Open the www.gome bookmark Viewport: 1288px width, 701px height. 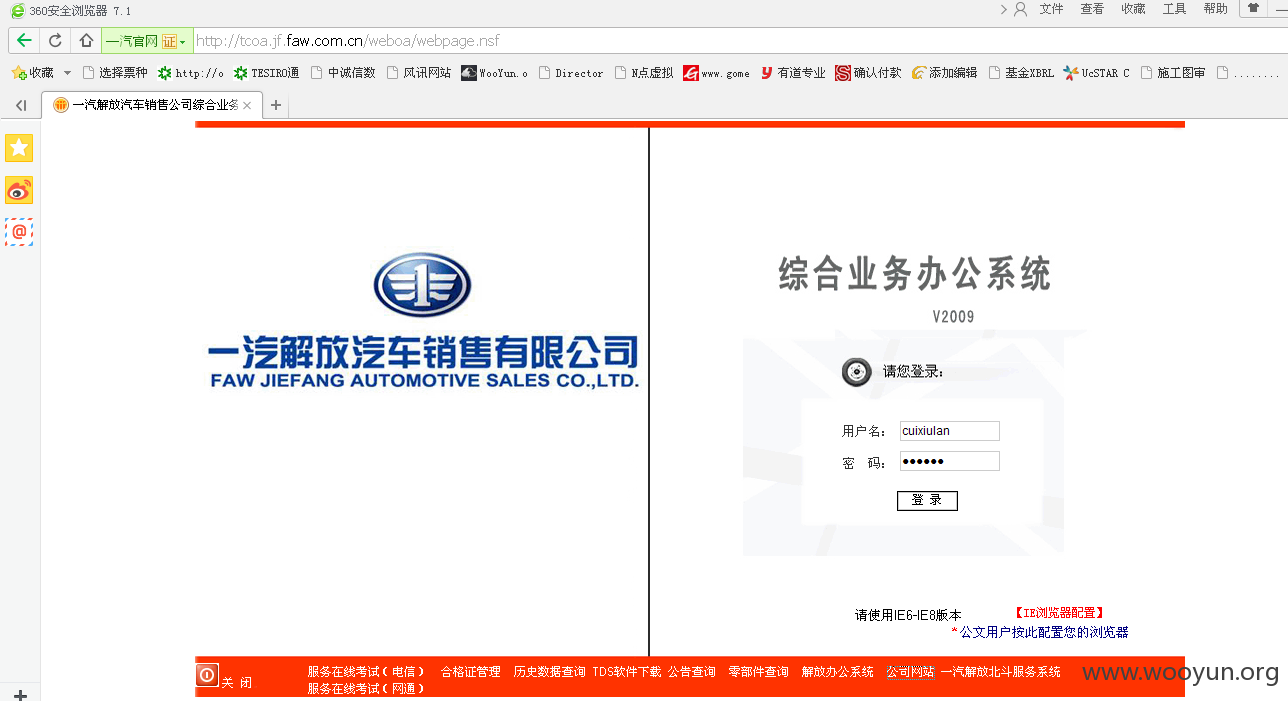[717, 73]
